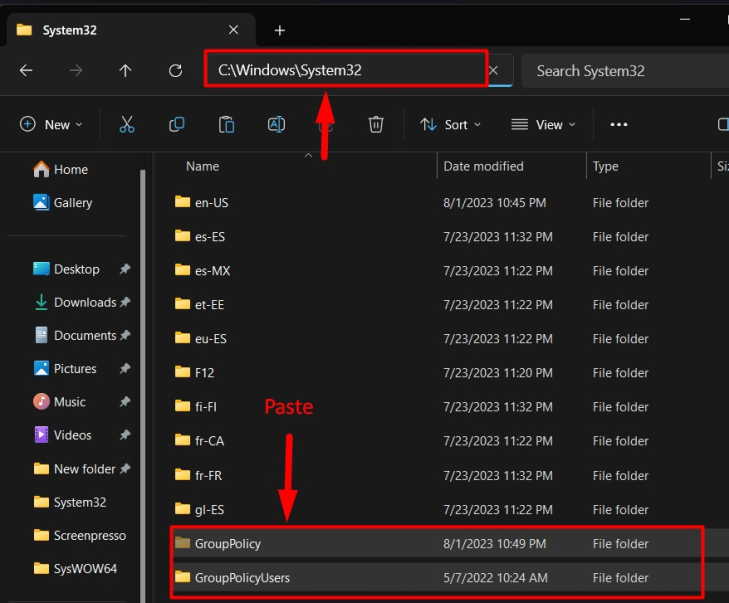This screenshot has width=729, height=603.
Task: Go up one directory level
Action: pos(125,71)
